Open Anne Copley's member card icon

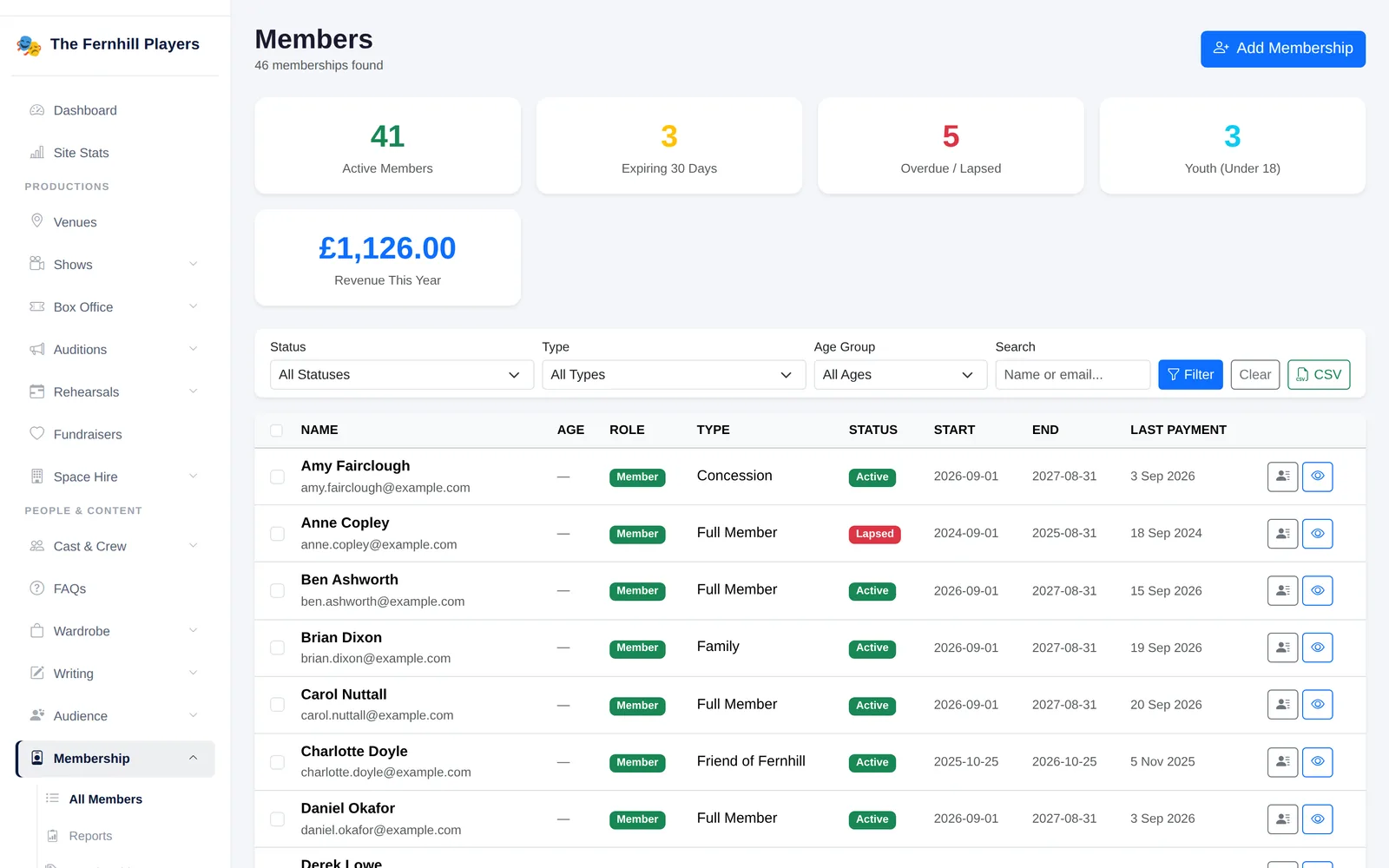click(1282, 534)
